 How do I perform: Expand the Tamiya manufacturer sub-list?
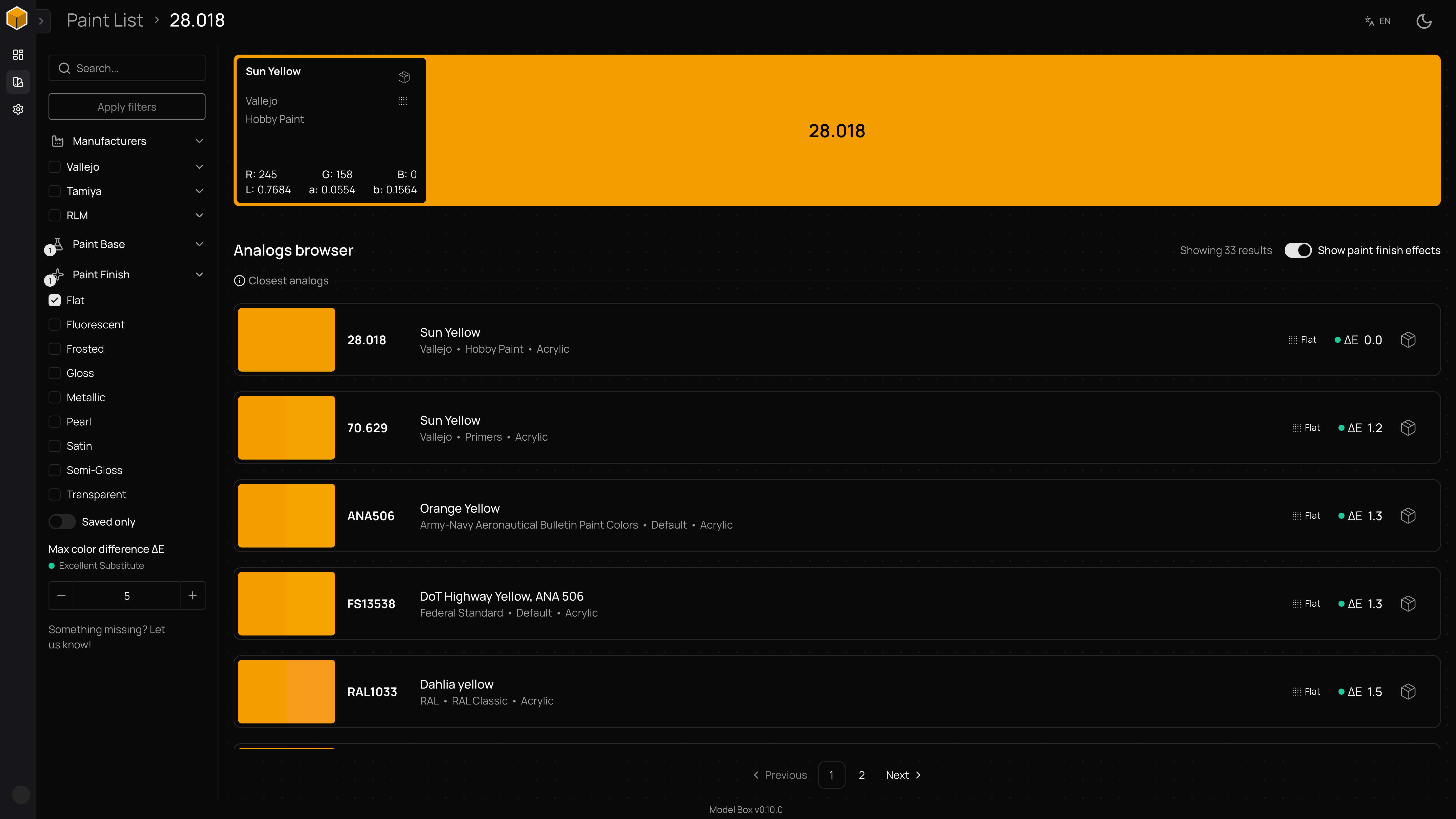click(199, 191)
